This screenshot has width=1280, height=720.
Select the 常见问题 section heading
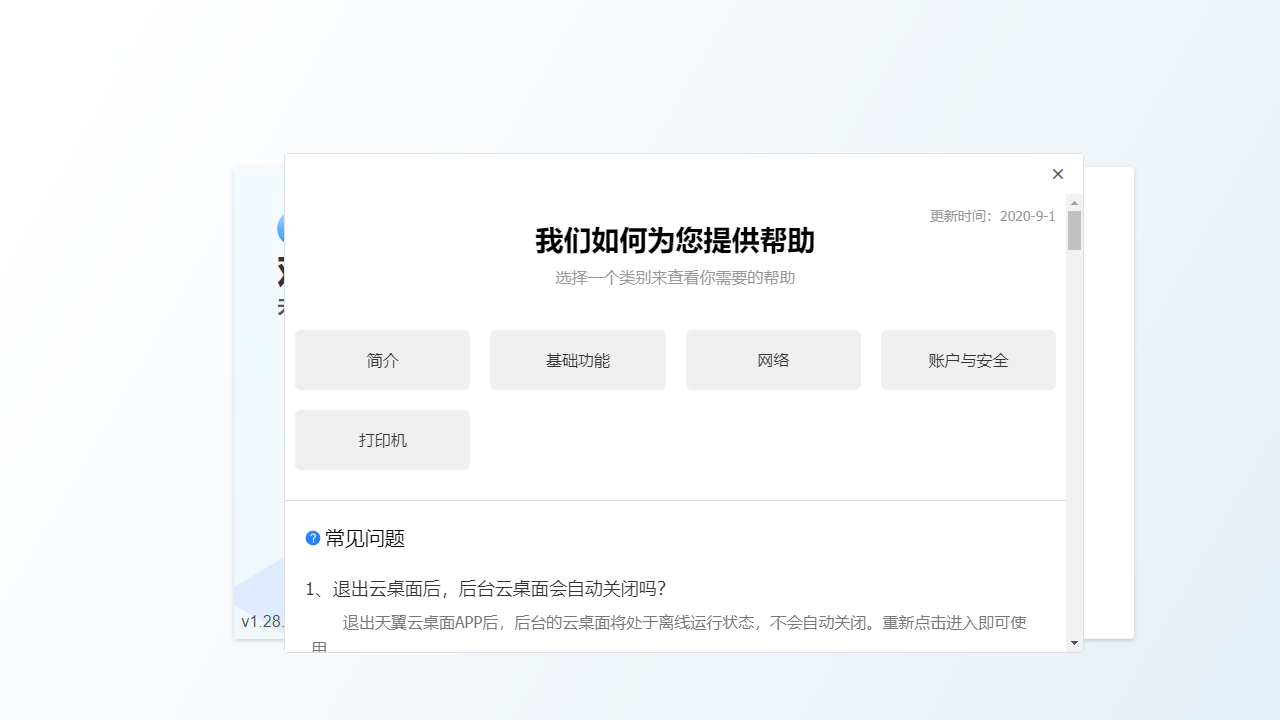(x=365, y=538)
